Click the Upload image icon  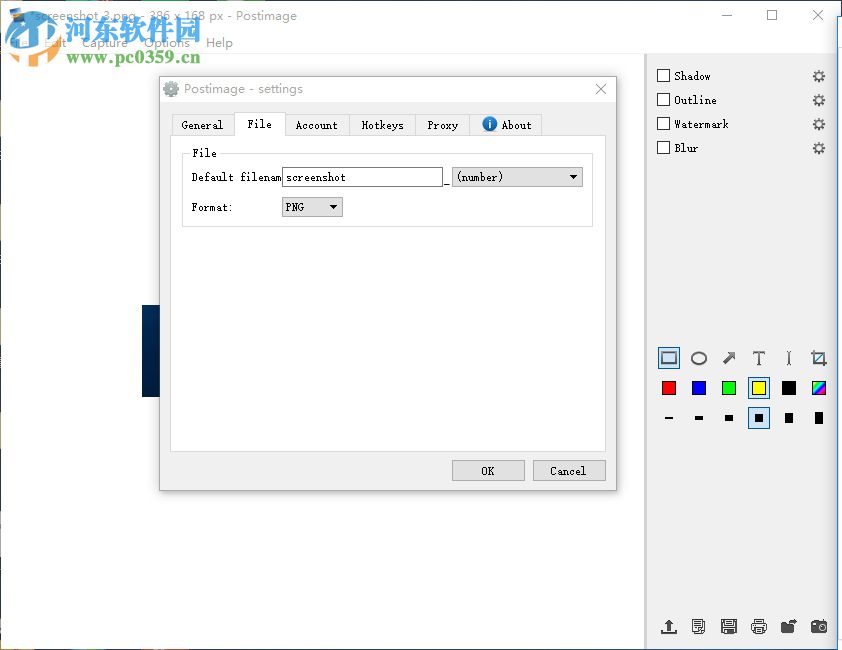point(669,627)
